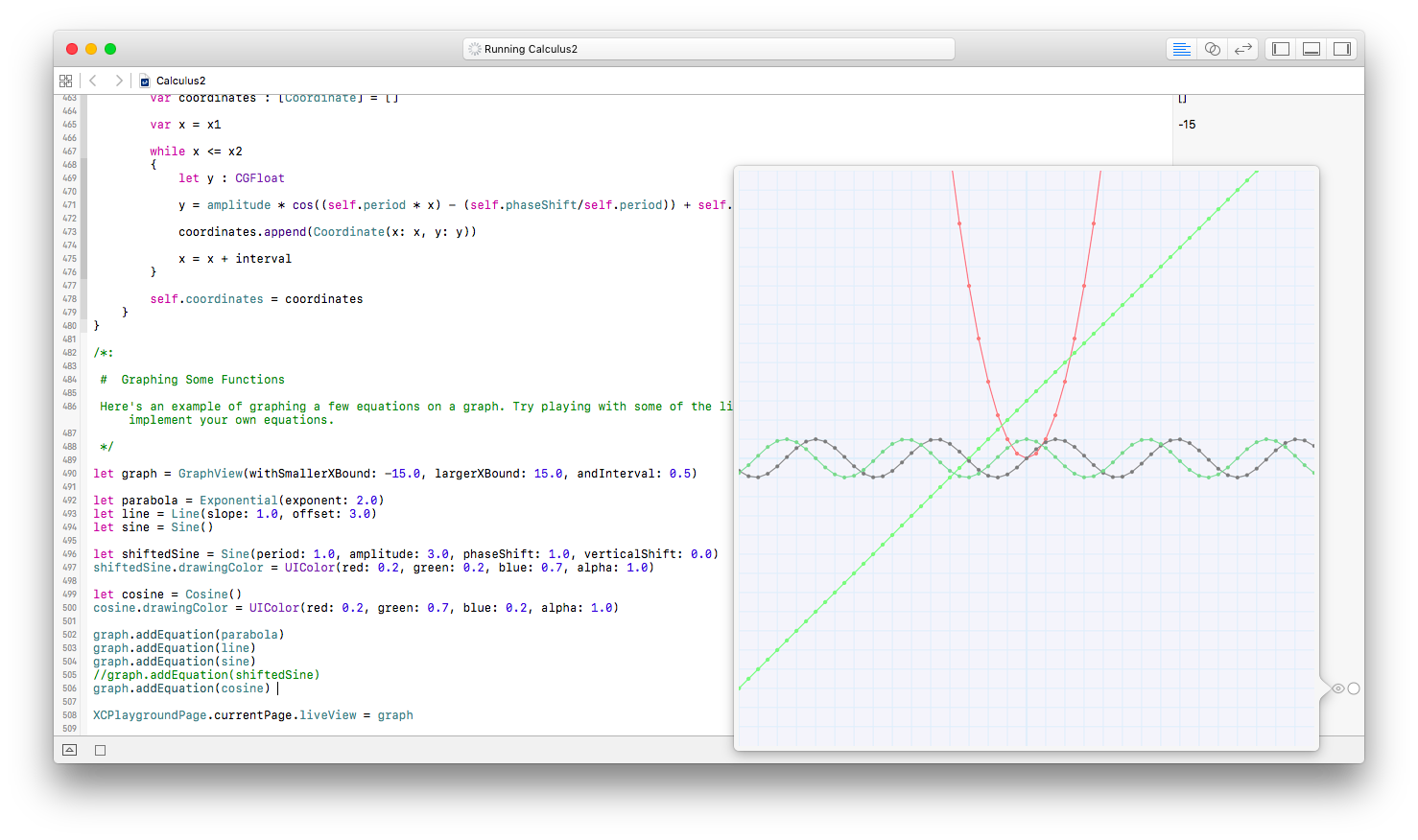Place cursor in the 'let graph = GraphView' line
Viewport: 1418px width, 840px height.
pyautogui.click(x=395, y=474)
